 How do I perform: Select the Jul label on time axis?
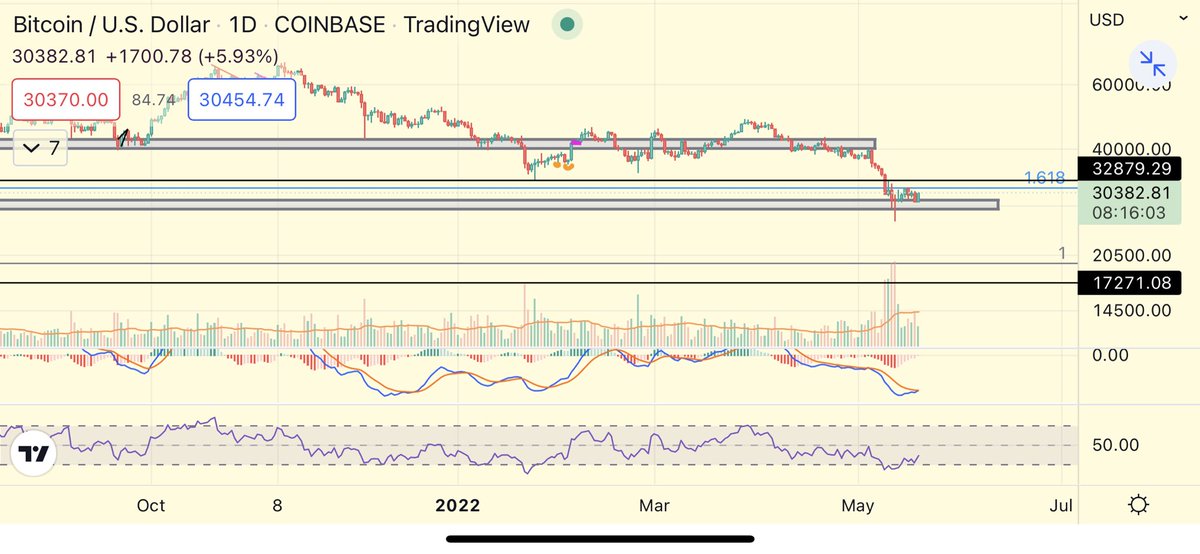[1061, 505]
